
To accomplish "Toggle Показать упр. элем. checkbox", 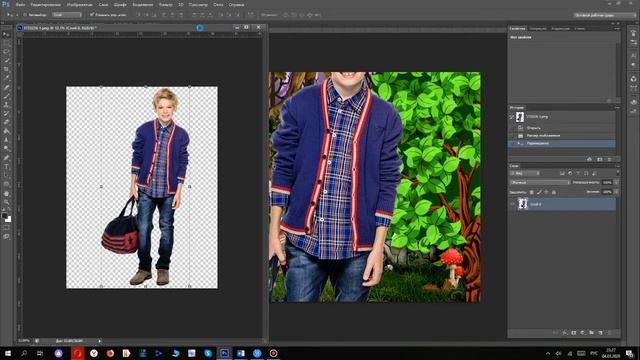I will click(92, 15).
